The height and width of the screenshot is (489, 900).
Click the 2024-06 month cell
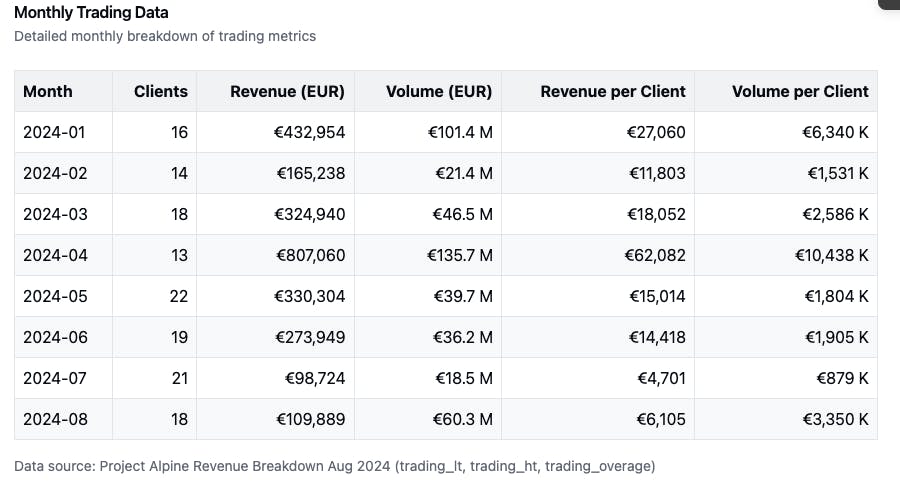(x=55, y=337)
